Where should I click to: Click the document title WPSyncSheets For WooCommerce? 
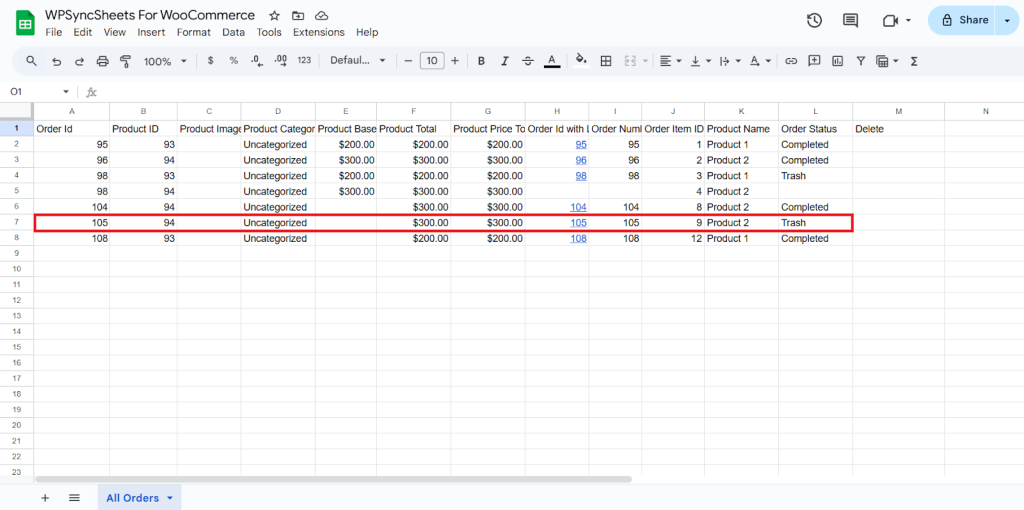pyautogui.click(x=150, y=15)
